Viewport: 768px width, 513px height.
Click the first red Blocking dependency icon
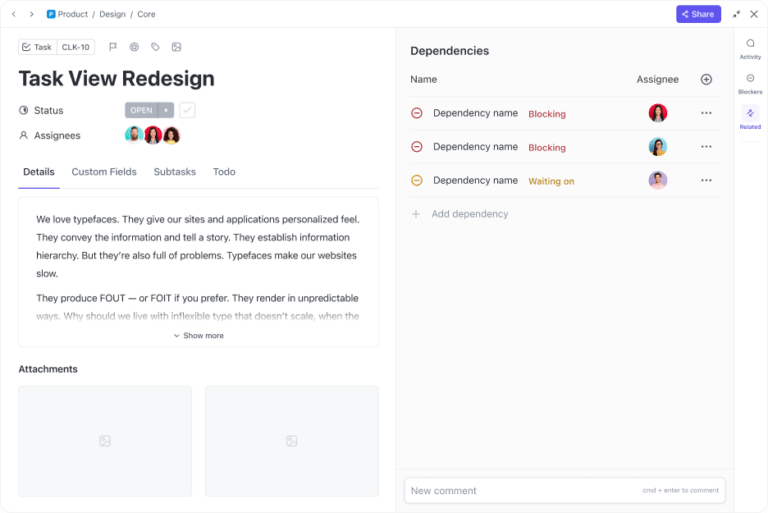coord(417,113)
